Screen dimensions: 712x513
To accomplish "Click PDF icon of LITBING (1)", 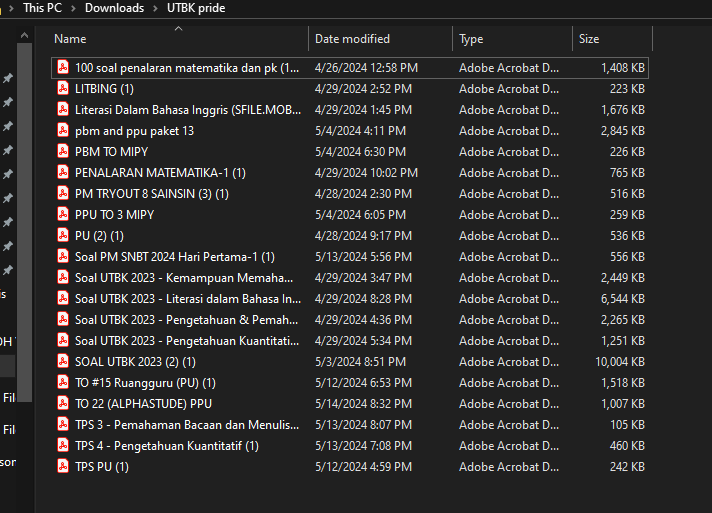I will click(63, 89).
